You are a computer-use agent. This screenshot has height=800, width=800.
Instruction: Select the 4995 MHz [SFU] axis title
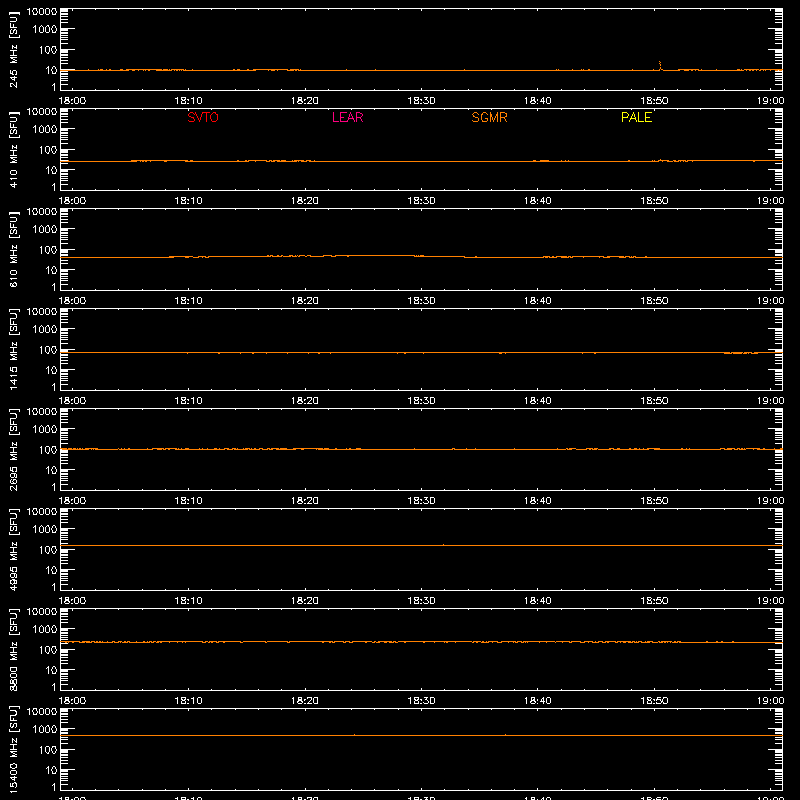coord(13,549)
